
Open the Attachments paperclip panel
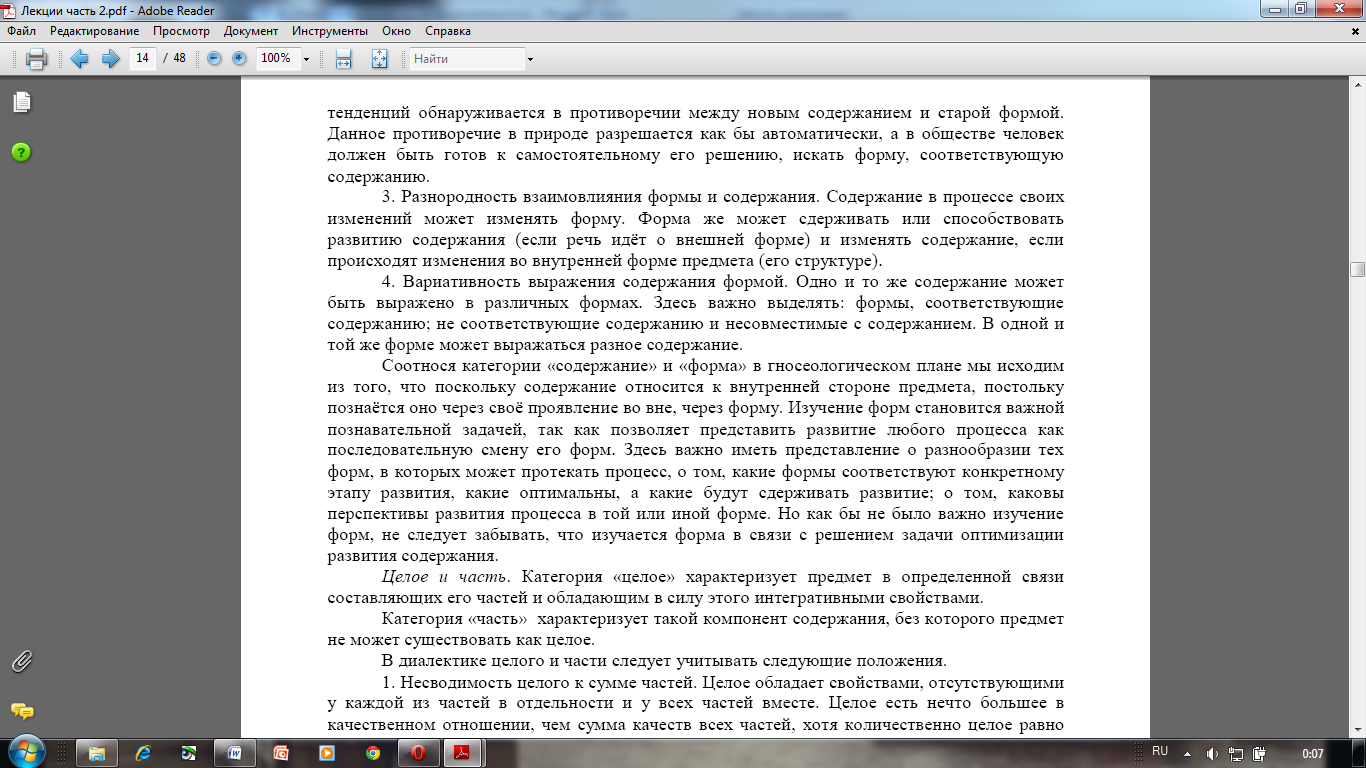21,661
